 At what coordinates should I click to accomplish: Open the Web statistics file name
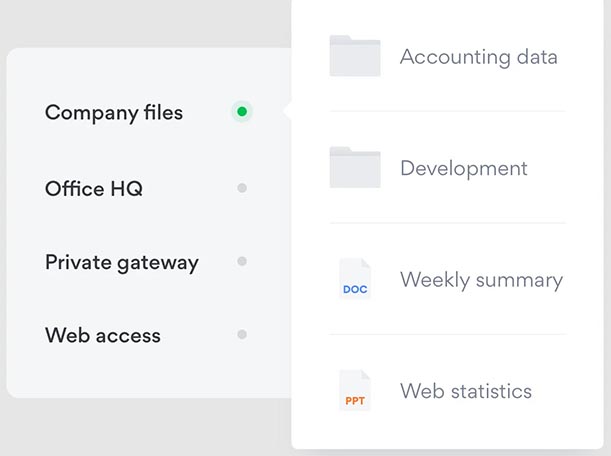tap(466, 391)
